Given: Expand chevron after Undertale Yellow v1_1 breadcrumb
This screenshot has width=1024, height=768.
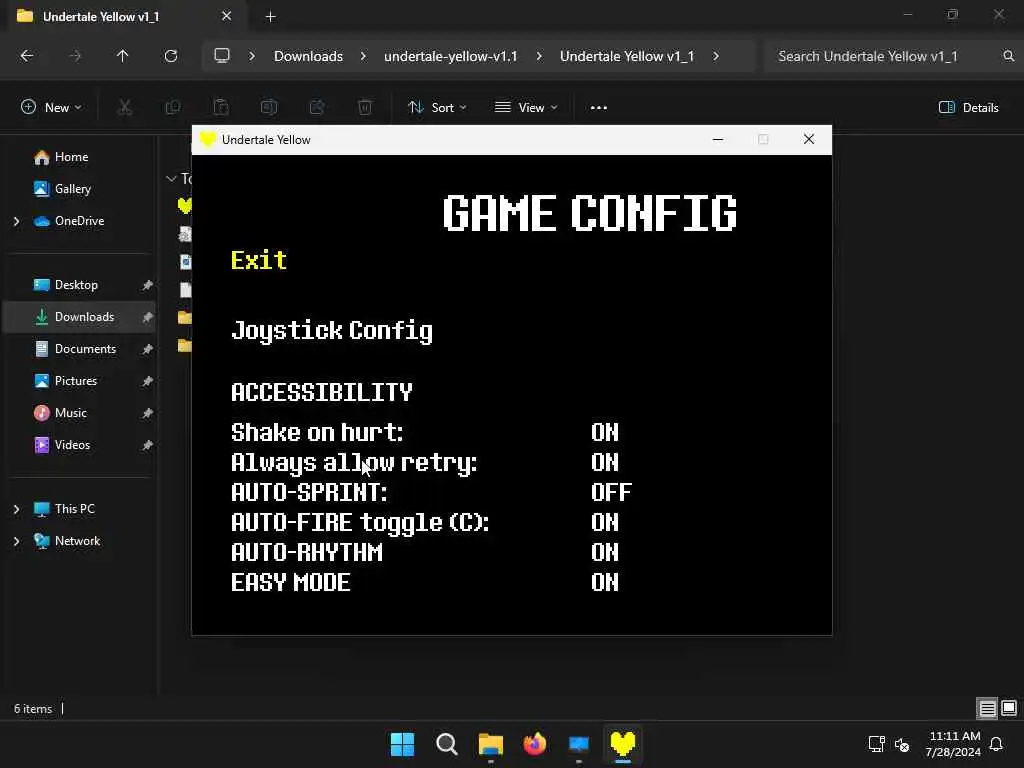Looking at the screenshot, I should pos(716,56).
